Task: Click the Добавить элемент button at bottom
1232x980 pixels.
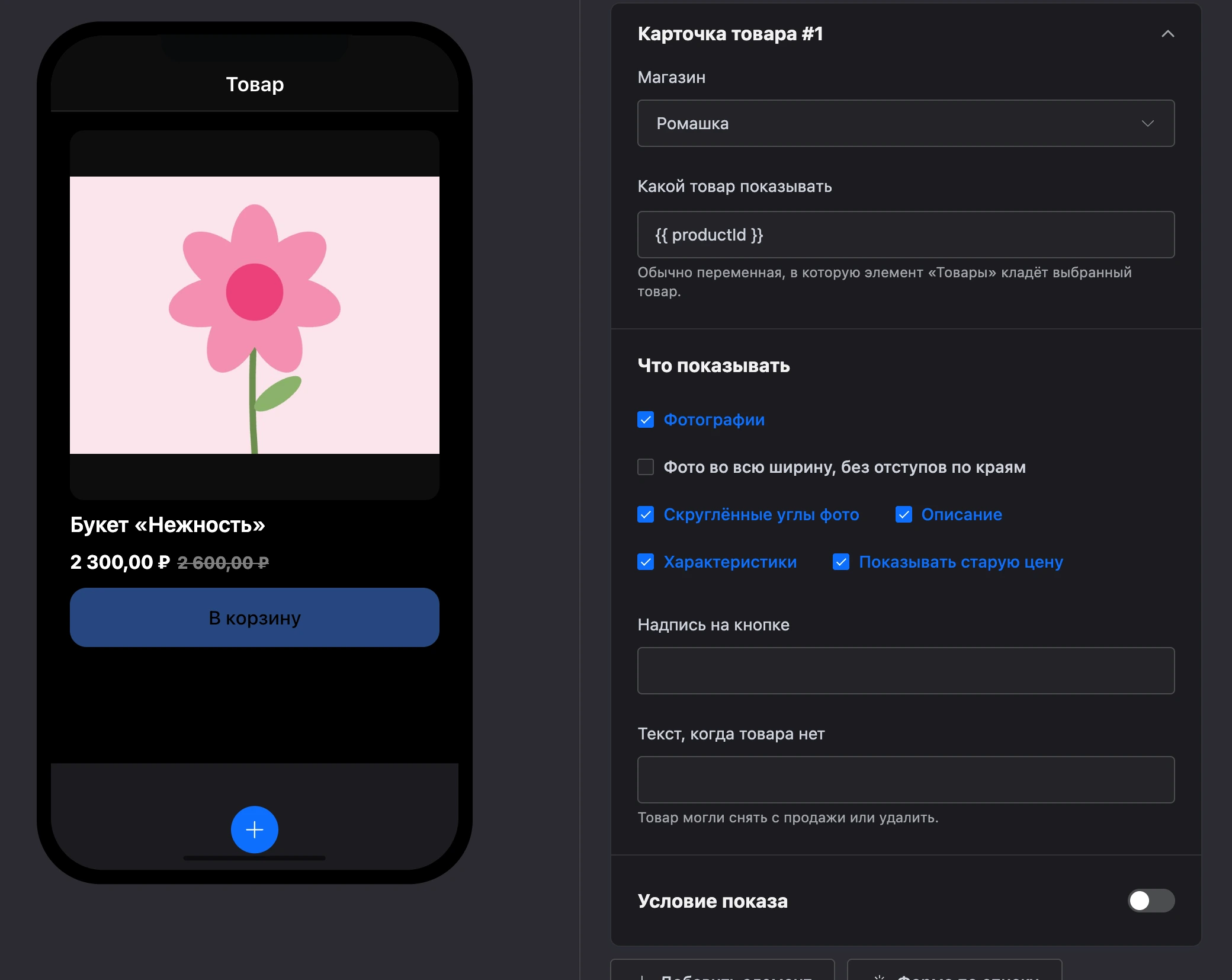Action: [723, 969]
